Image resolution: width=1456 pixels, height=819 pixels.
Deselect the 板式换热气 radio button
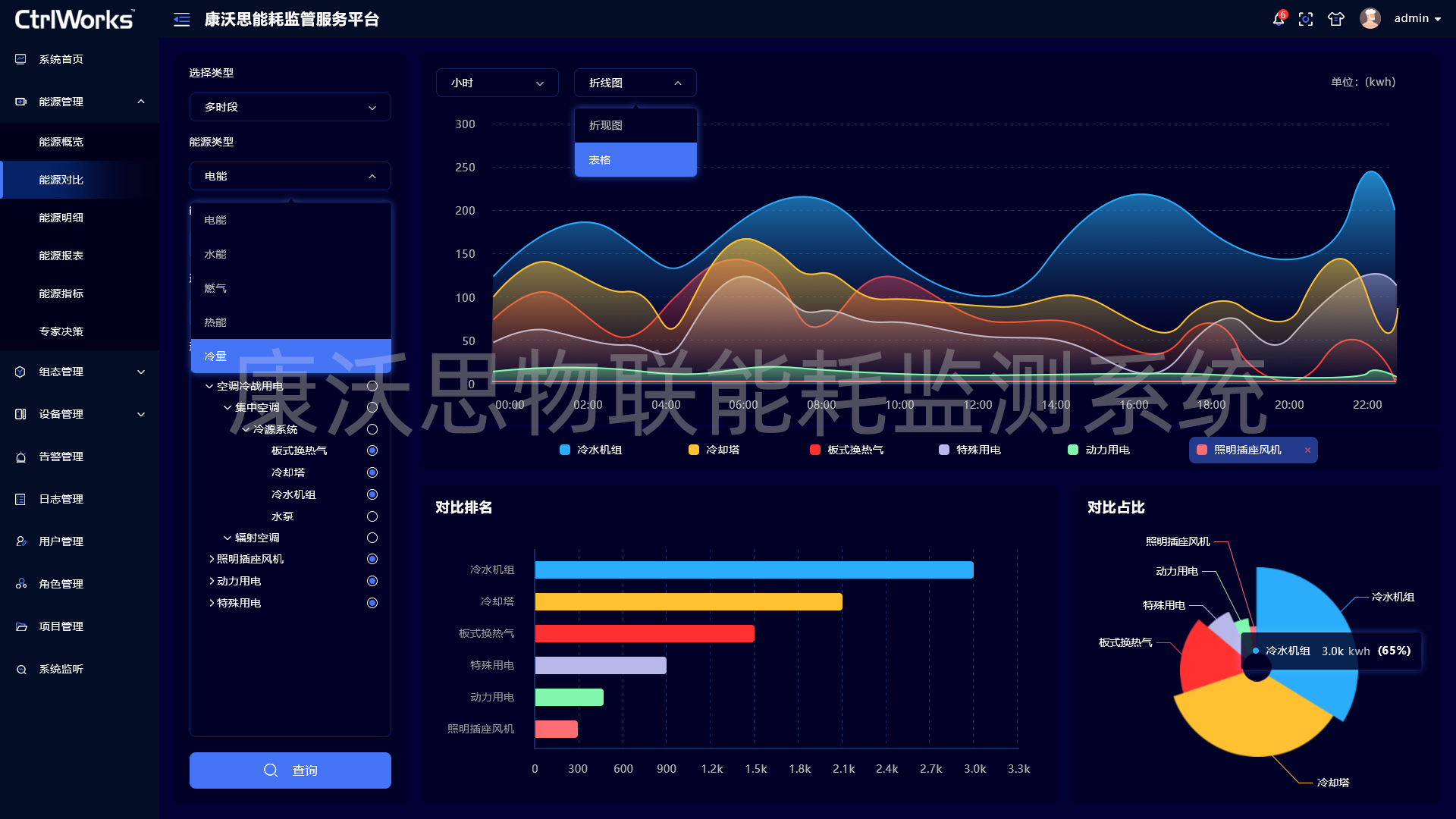click(372, 450)
